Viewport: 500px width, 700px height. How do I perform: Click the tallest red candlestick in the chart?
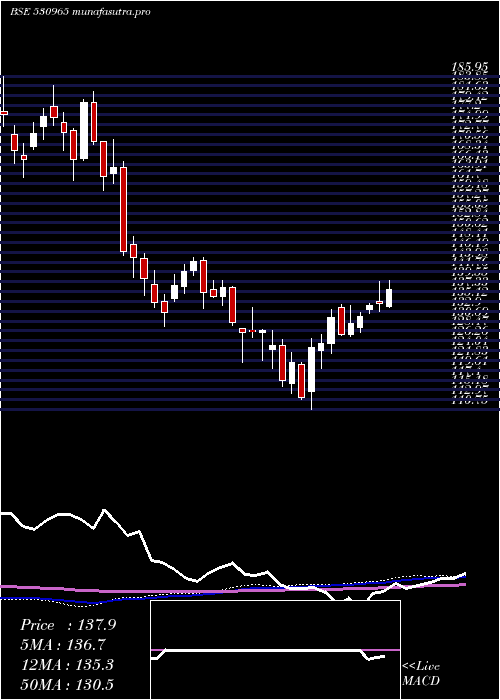point(124,209)
